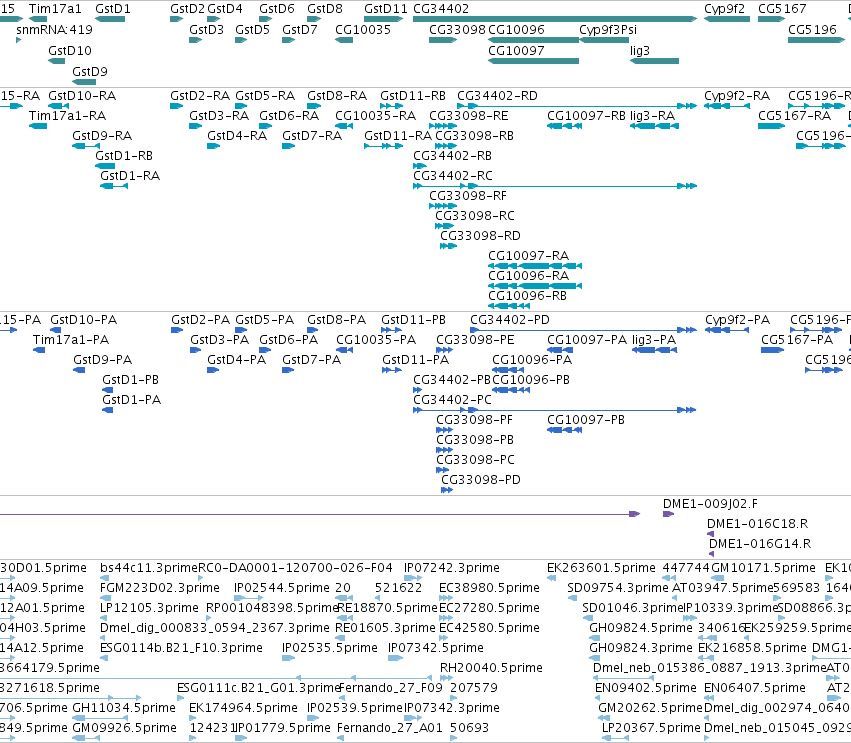Select transcript GstD4-RA
Image resolution: width=851 pixels, height=743 pixels.
click(x=213, y=146)
